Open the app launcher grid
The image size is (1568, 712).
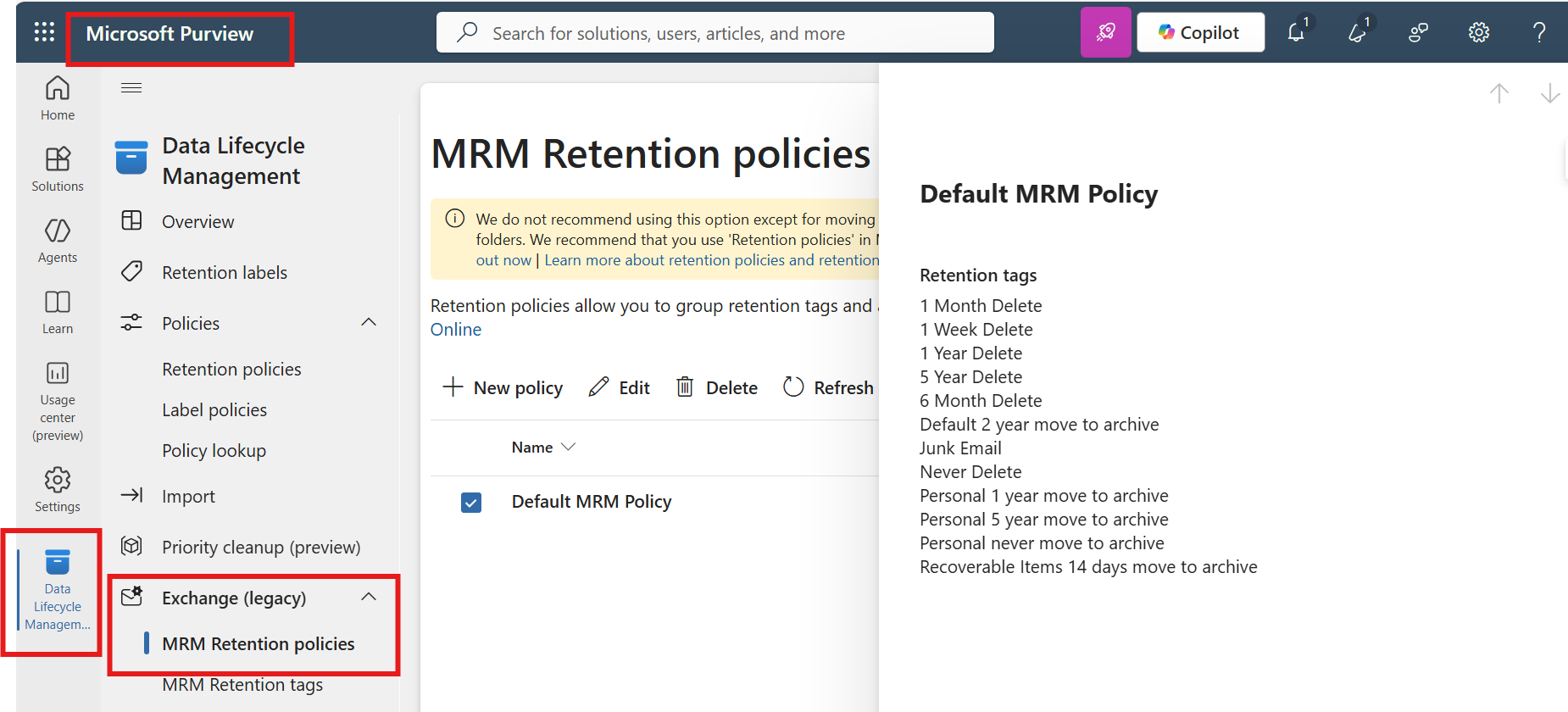44,33
